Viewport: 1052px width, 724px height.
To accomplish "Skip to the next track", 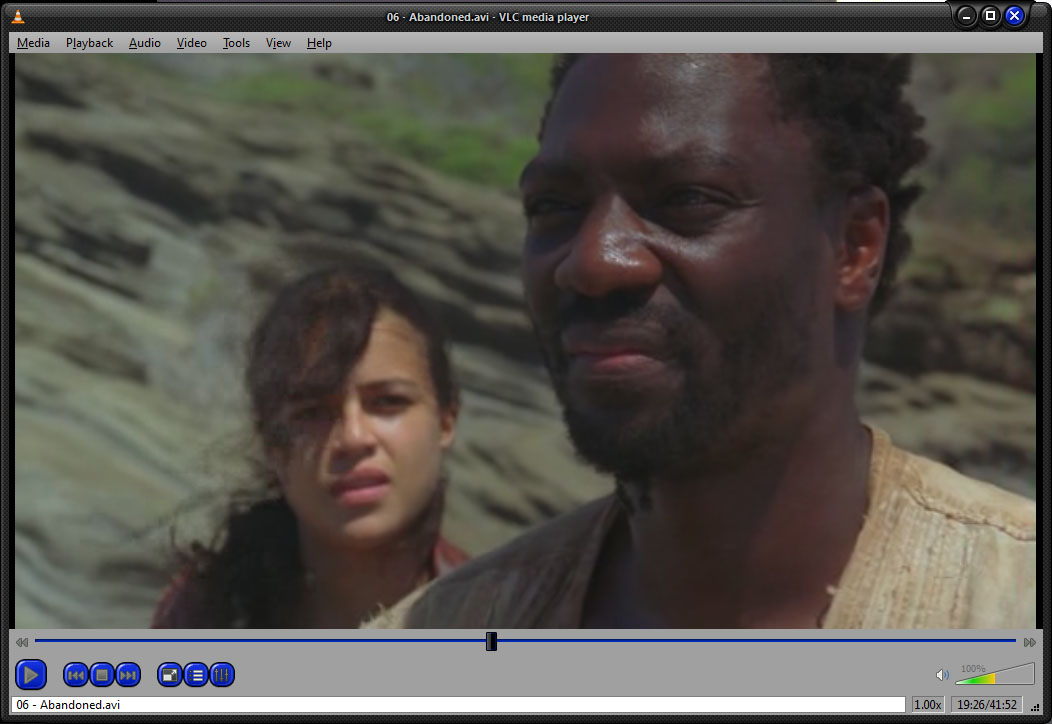I will [128, 674].
